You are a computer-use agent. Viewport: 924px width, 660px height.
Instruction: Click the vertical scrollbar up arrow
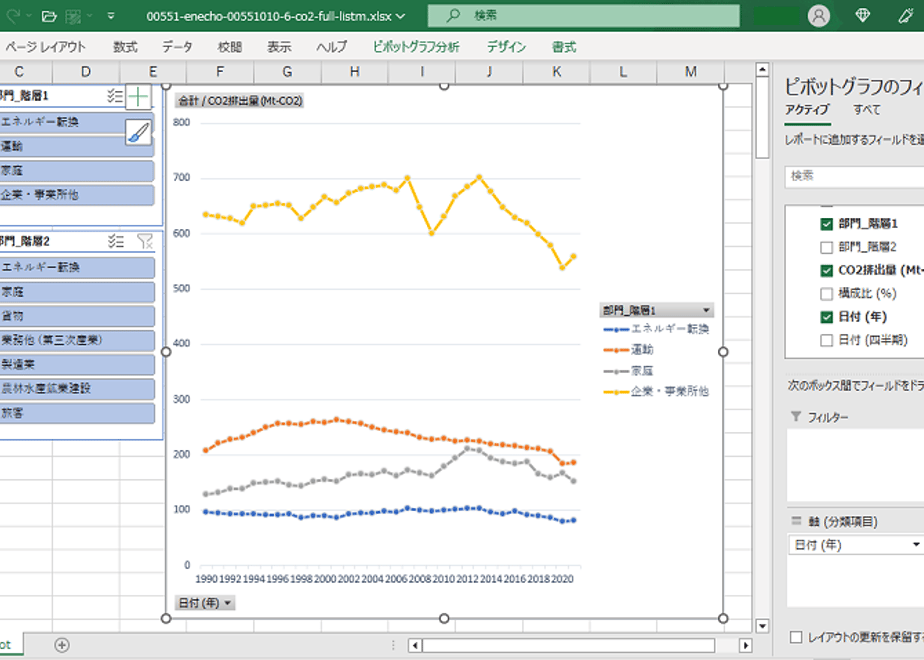pyautogui.click(x=762, y=70)
